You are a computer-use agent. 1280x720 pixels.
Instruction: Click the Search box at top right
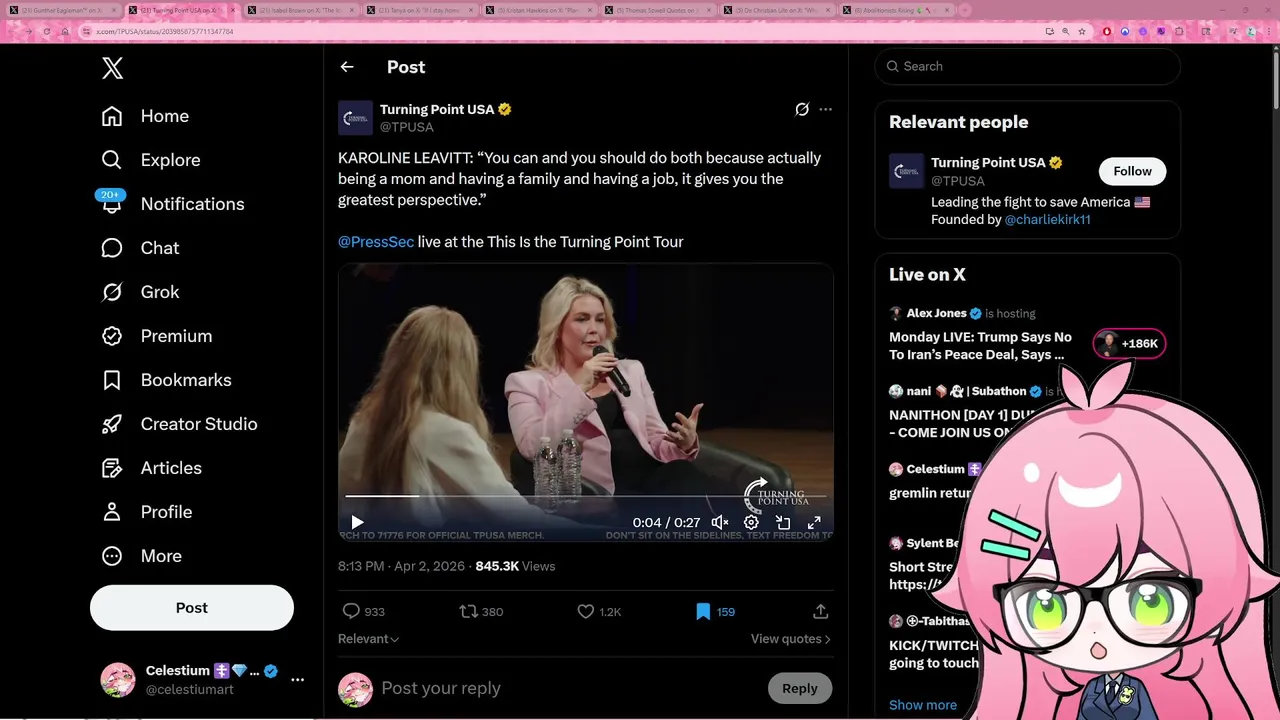[x=1028, y=66]
